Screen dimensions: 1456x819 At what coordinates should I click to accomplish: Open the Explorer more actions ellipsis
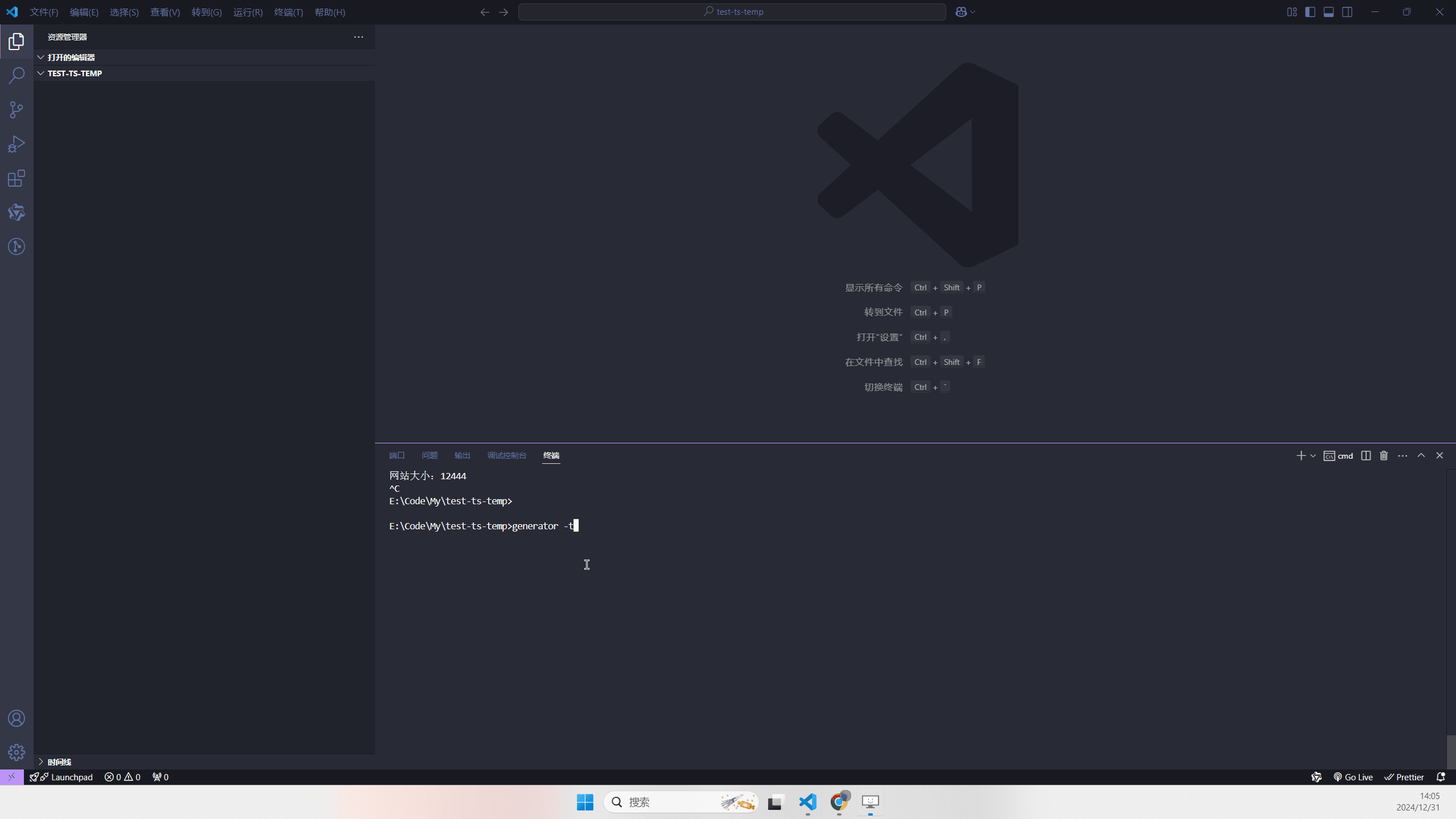[358, 37]
